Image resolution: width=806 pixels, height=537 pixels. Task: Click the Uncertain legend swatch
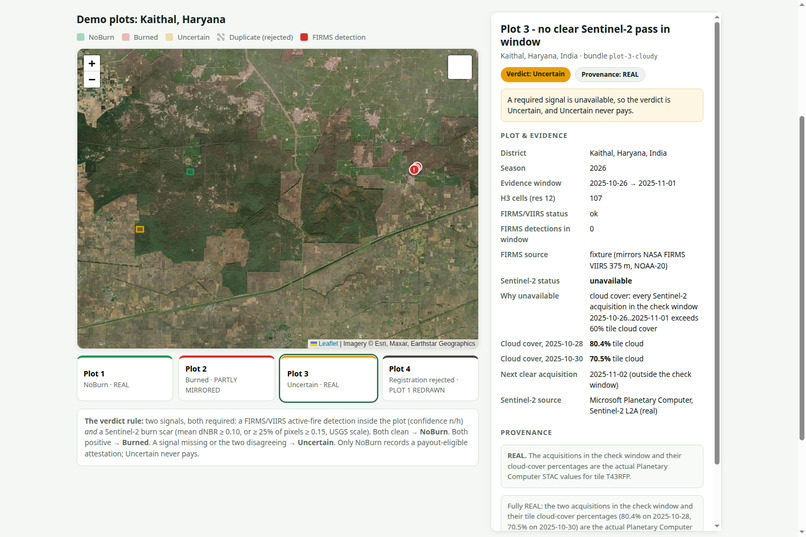pos(169,37)
